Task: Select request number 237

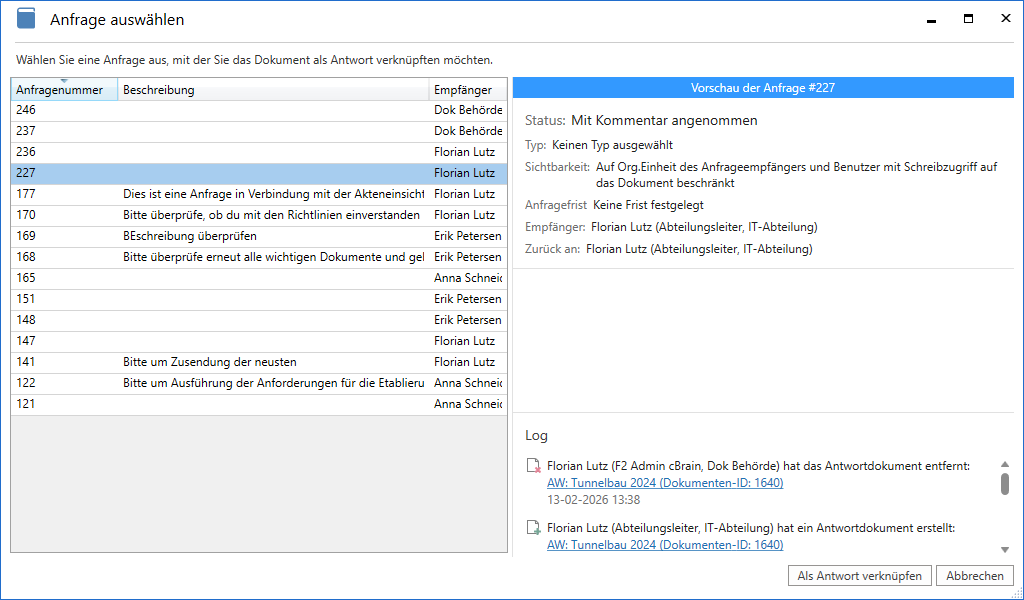Action: [x=259, y=131]
